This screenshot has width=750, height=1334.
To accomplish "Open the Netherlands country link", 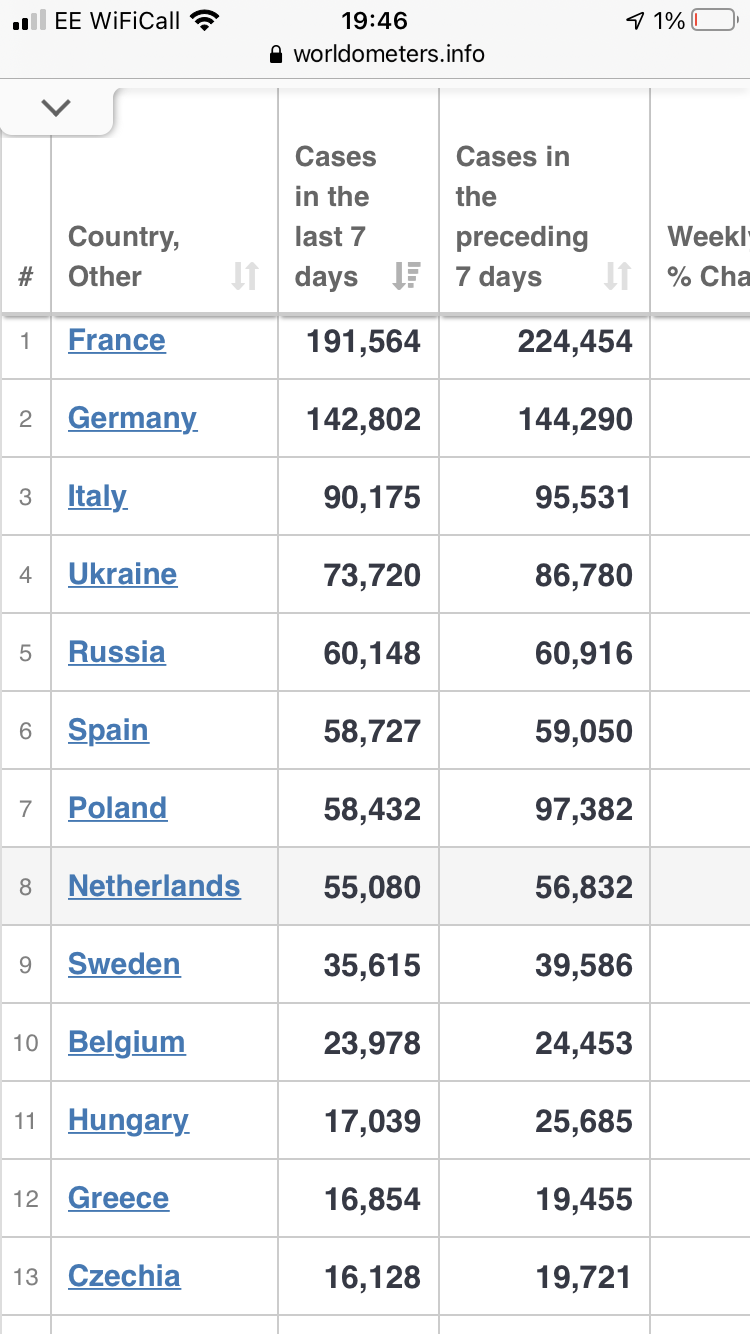I will pyautogui.click(x=154, y=886).
